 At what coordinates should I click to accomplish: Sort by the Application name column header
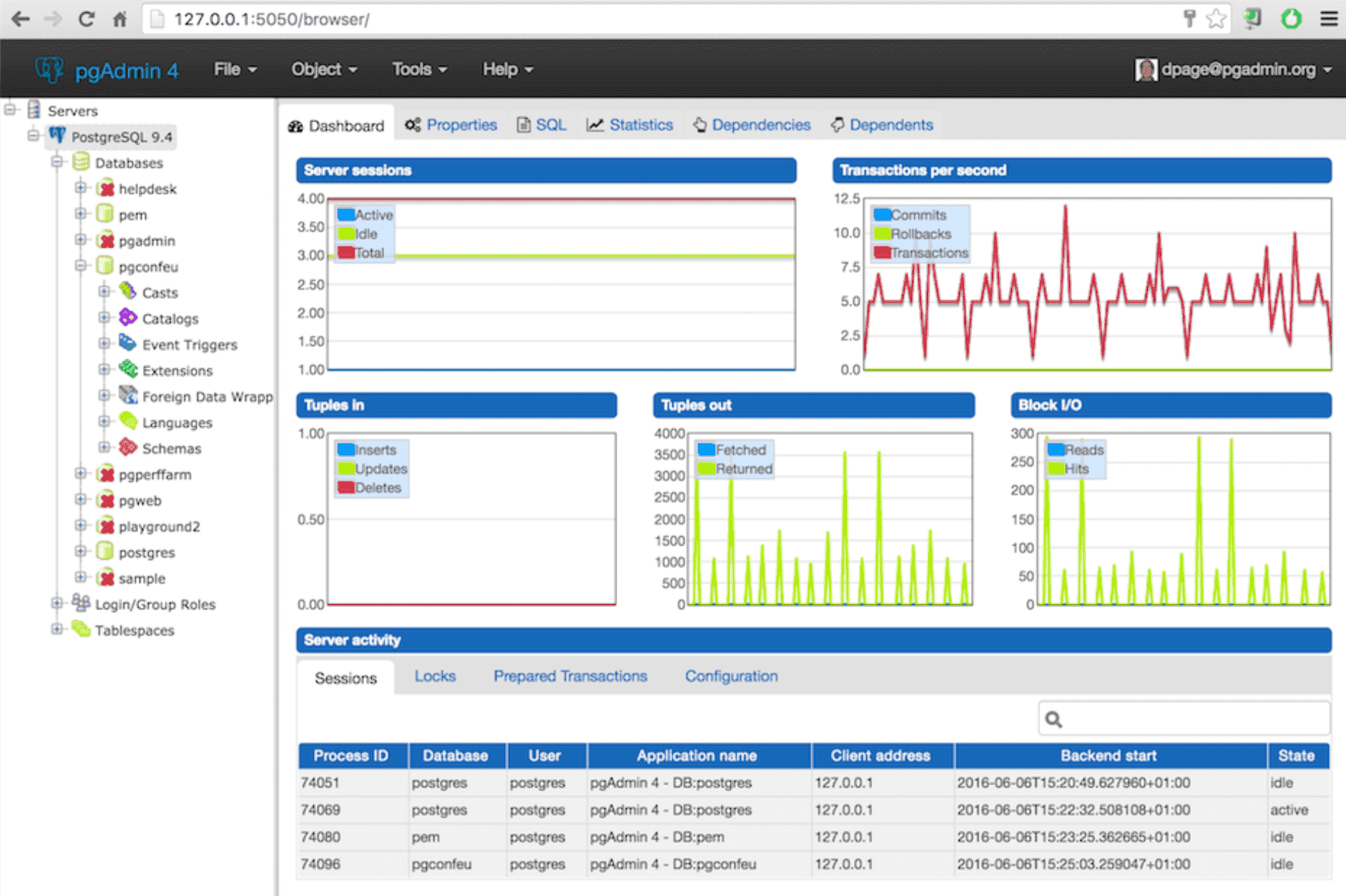(697, 755)
